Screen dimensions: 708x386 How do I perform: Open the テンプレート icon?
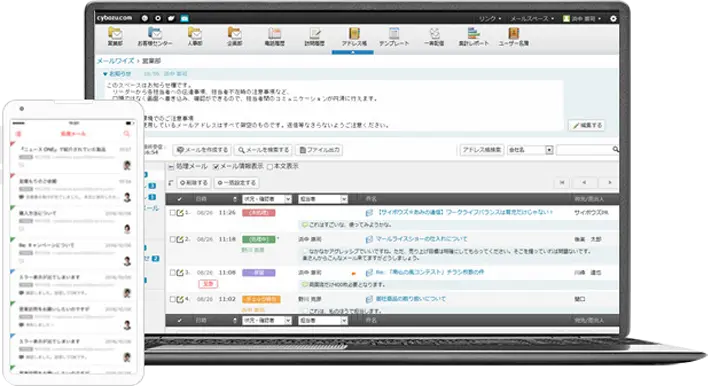click(x=394, y=37)
